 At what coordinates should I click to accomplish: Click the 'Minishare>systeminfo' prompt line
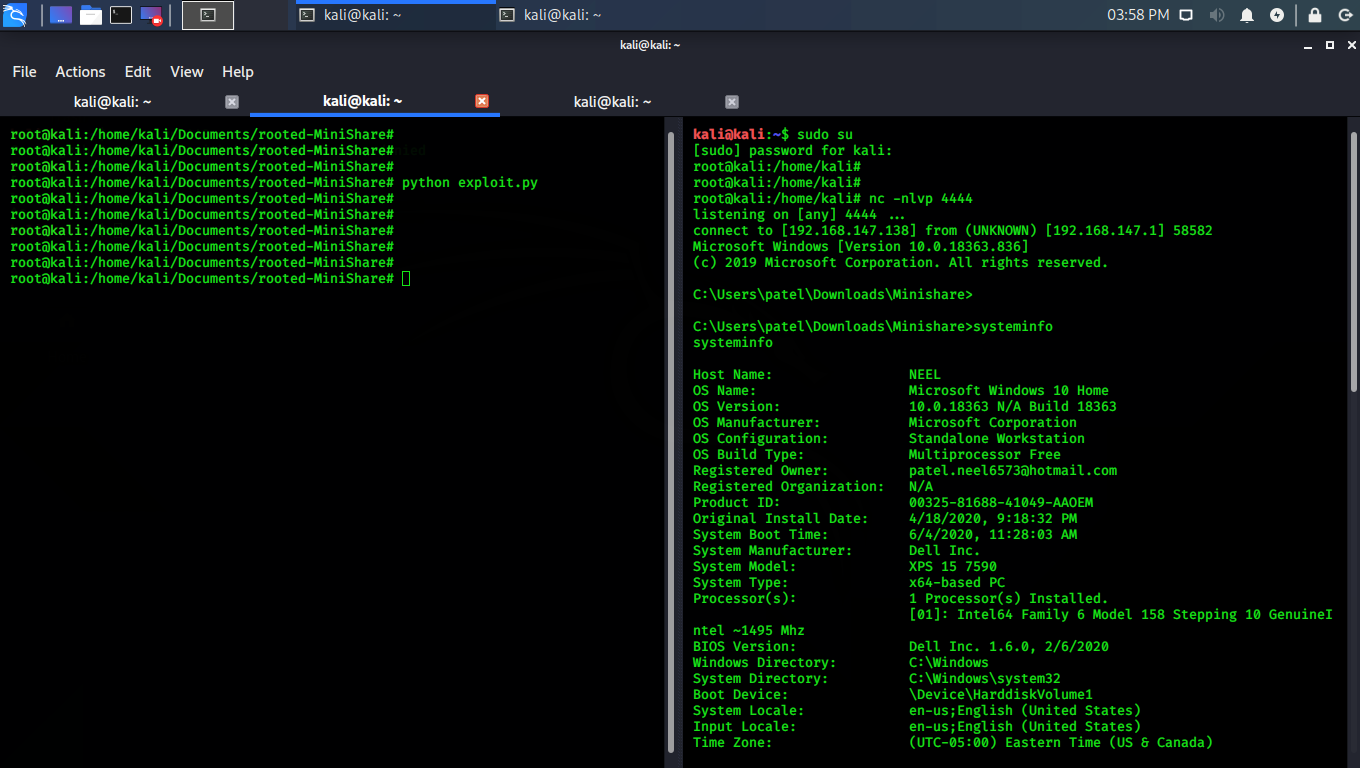[872, 327]
